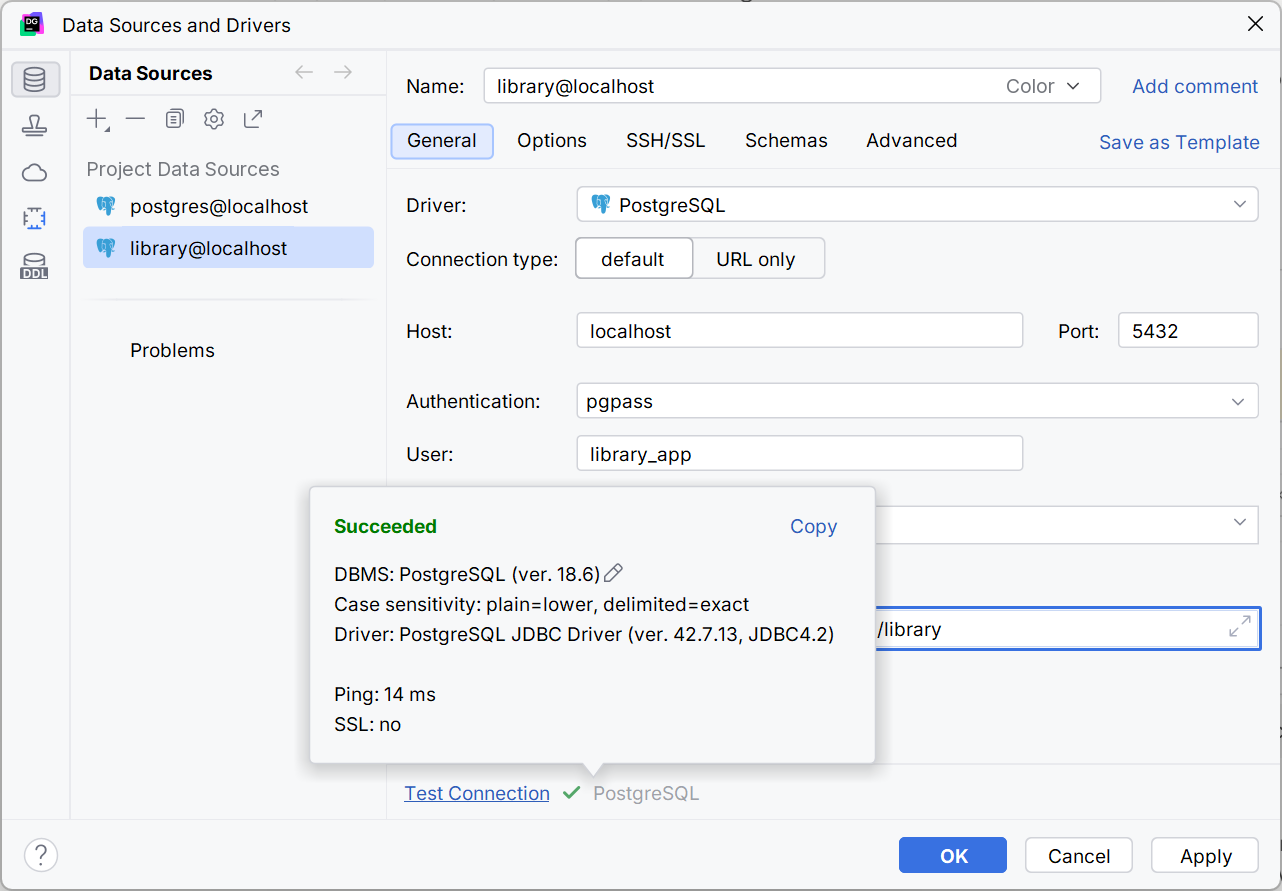Screen dimensions: 1282x891
Task: Open the virtual views sidebar section
Action: pos(35,218)
